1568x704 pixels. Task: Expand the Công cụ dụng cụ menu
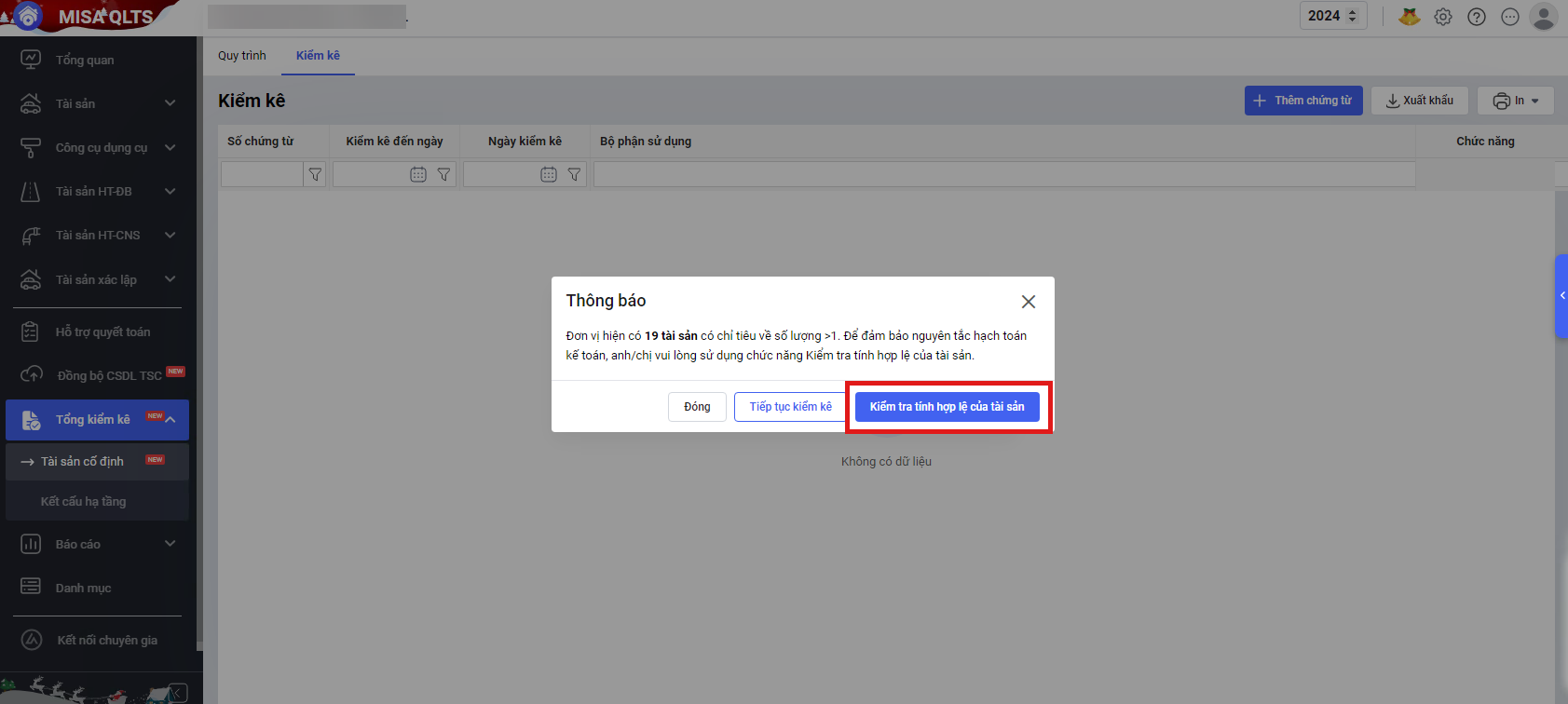click(170, 147)
